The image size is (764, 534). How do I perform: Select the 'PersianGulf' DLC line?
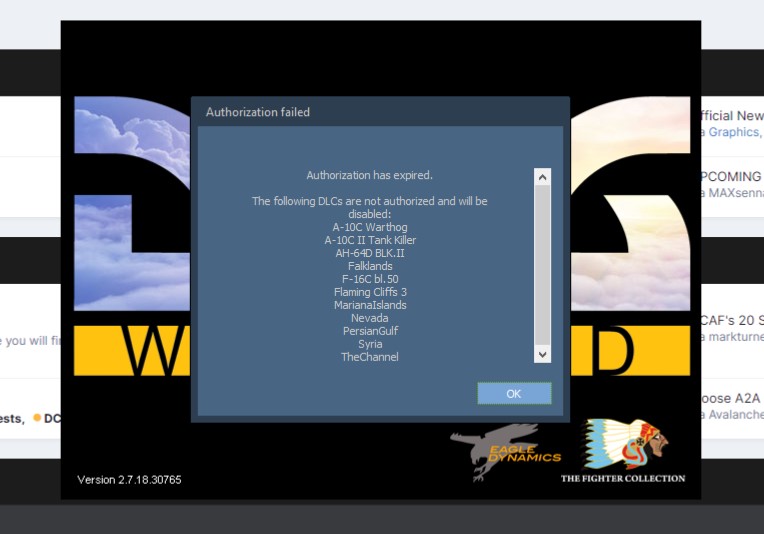370,331
